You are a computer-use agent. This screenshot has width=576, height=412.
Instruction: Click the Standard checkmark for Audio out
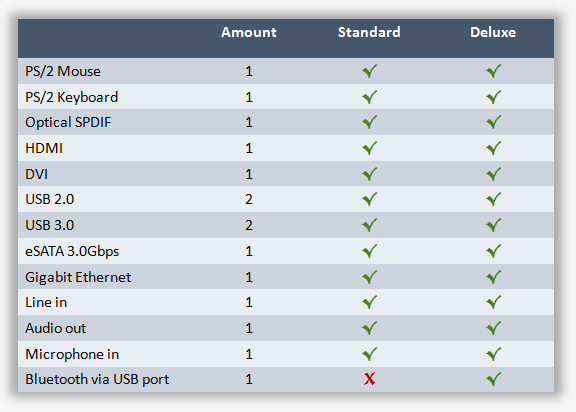coord(370,328)
